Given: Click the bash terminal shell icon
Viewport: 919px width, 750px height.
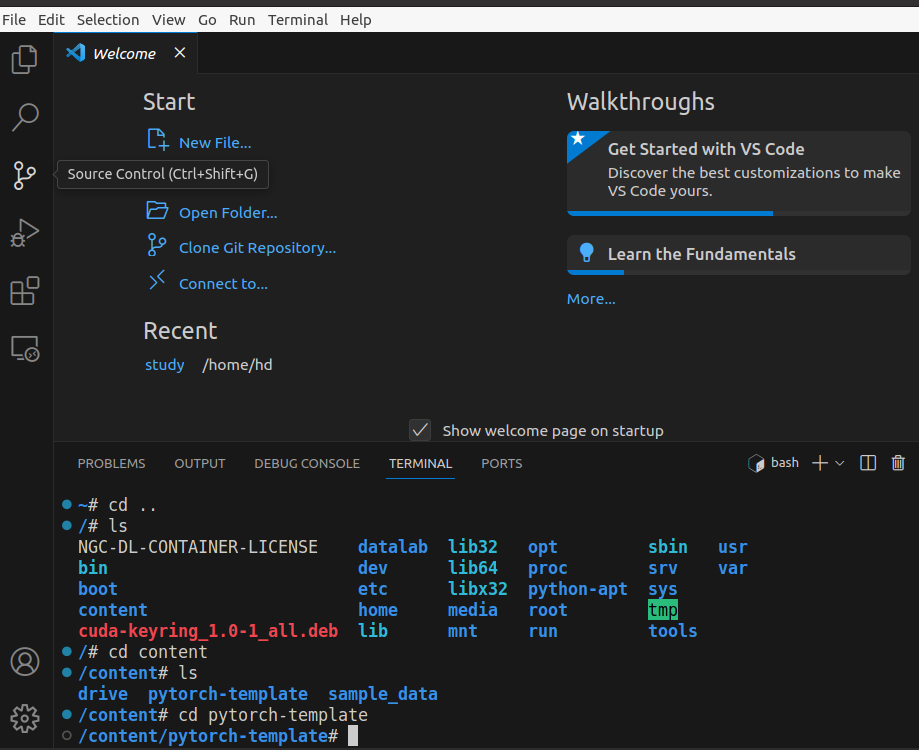Looking at the screenshot, I should [756, 463].
